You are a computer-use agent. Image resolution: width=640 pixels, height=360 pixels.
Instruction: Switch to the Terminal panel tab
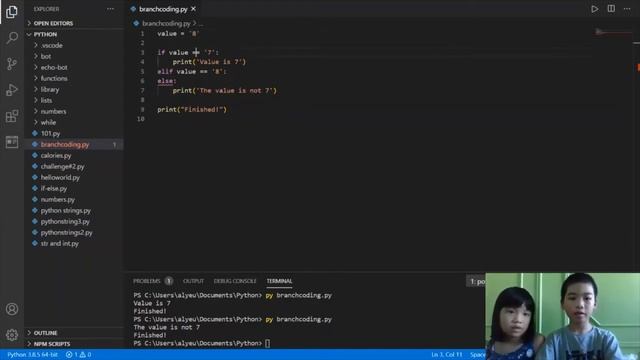point(280,281)
